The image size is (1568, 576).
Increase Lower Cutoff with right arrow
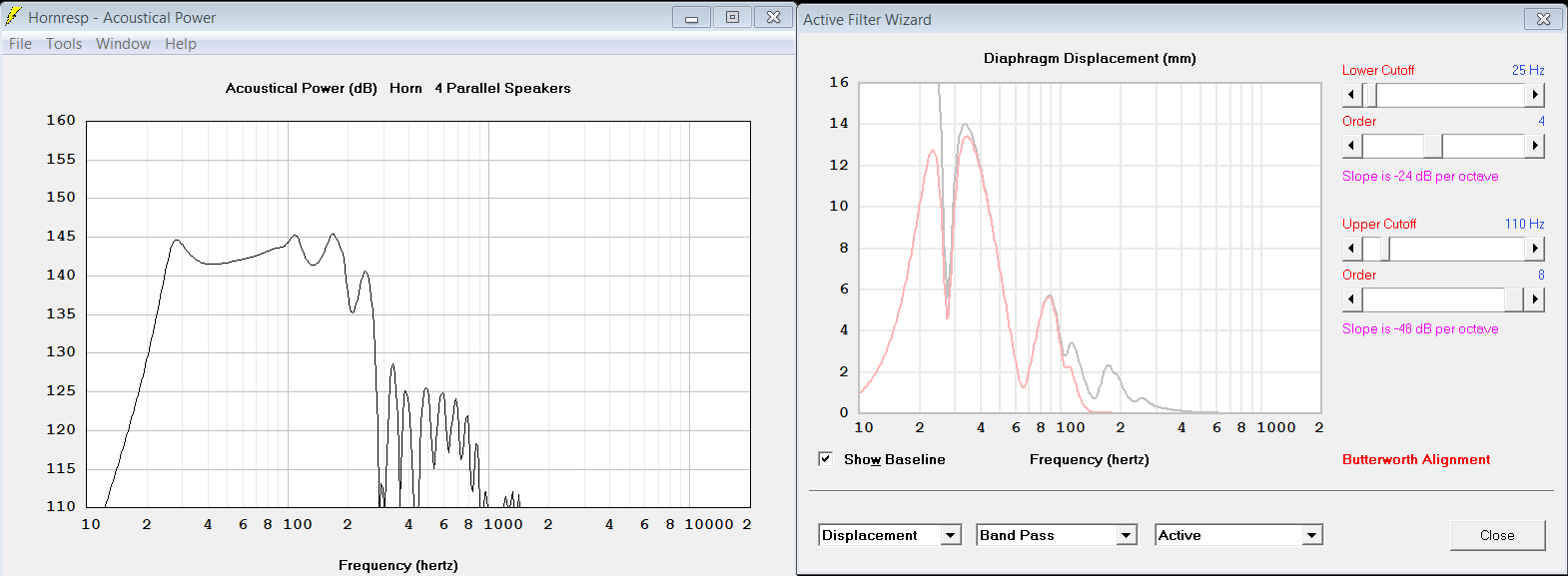pos(1535,95)
